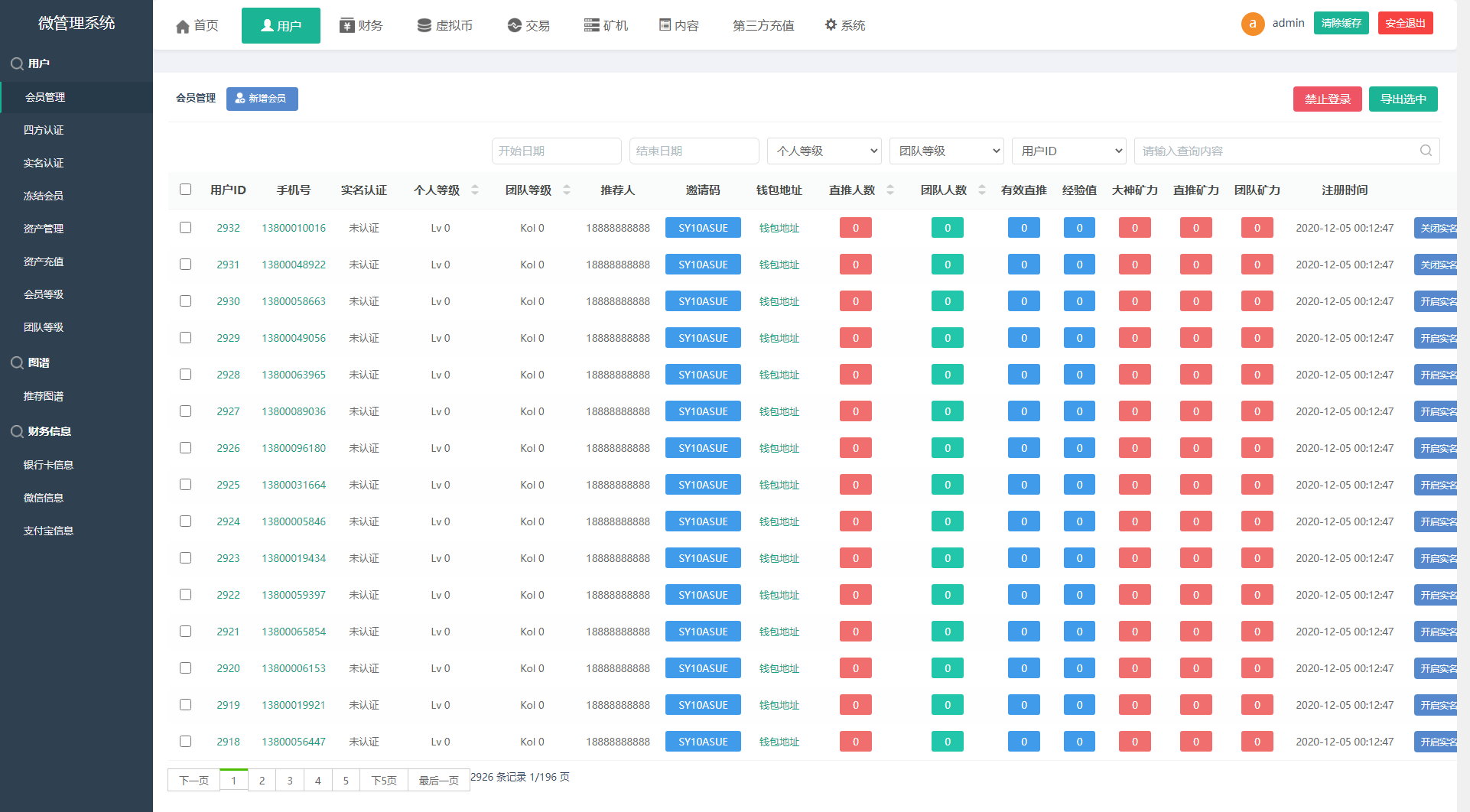Image resolution: width=1470 pixels, height=812 pixels.
Task: Open 冻结会员 in the sidebar
Action: [44, 196]
